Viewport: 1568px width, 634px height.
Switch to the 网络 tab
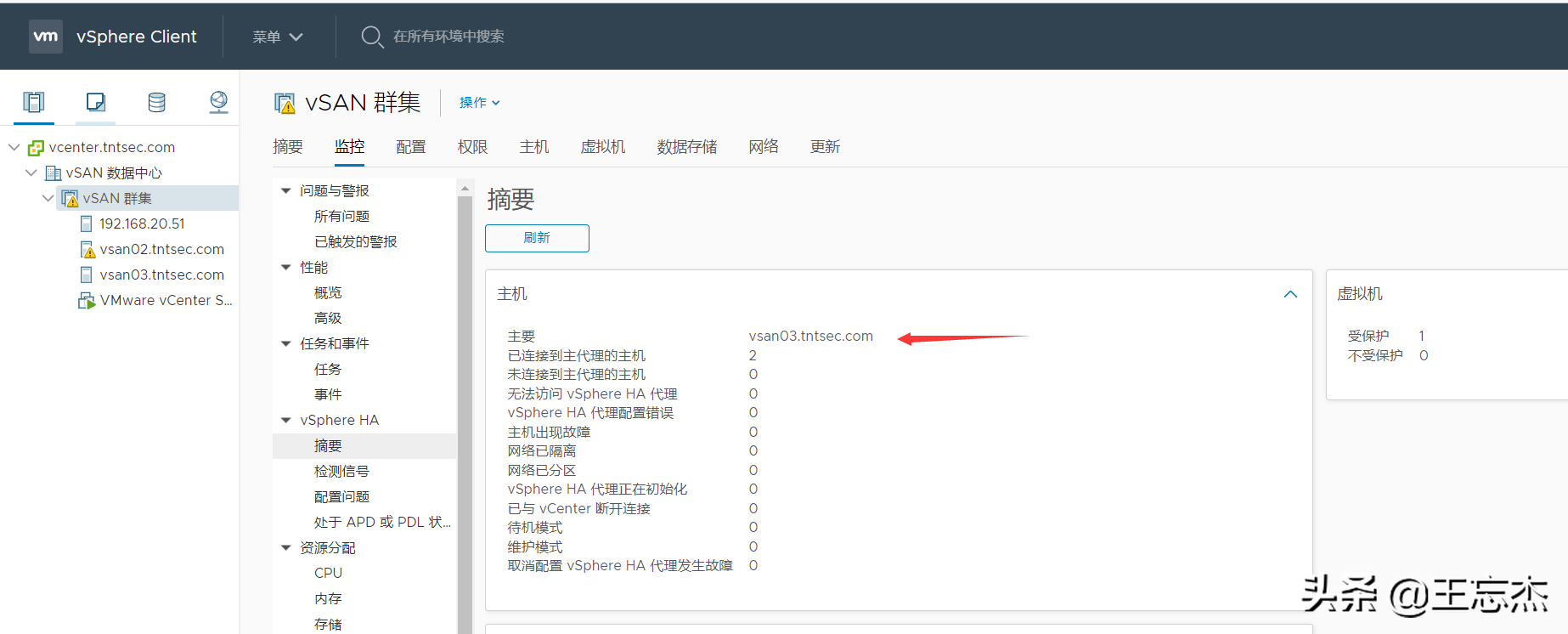764,147
